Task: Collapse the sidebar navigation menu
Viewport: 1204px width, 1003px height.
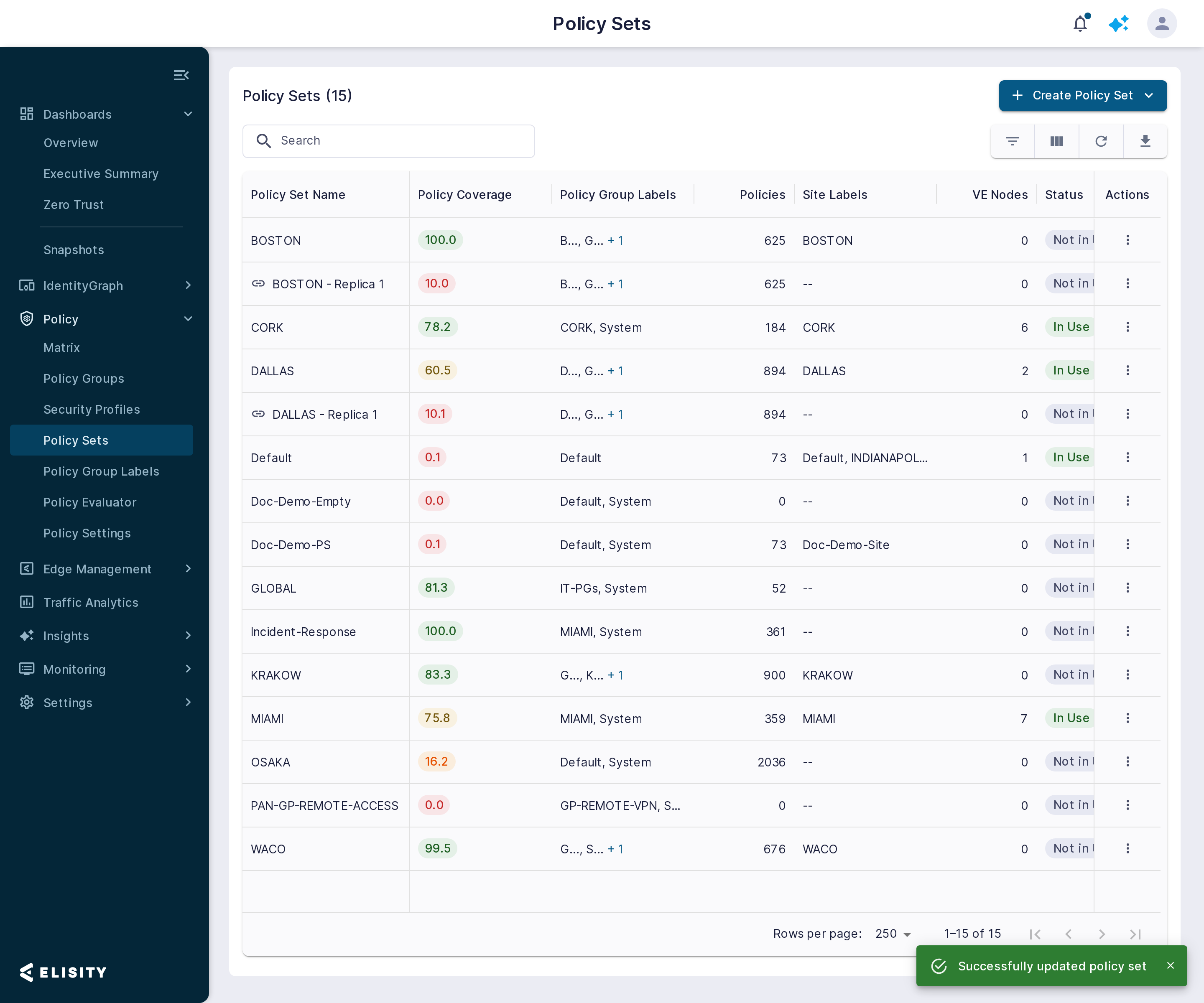Action: [x=181, y=75]
